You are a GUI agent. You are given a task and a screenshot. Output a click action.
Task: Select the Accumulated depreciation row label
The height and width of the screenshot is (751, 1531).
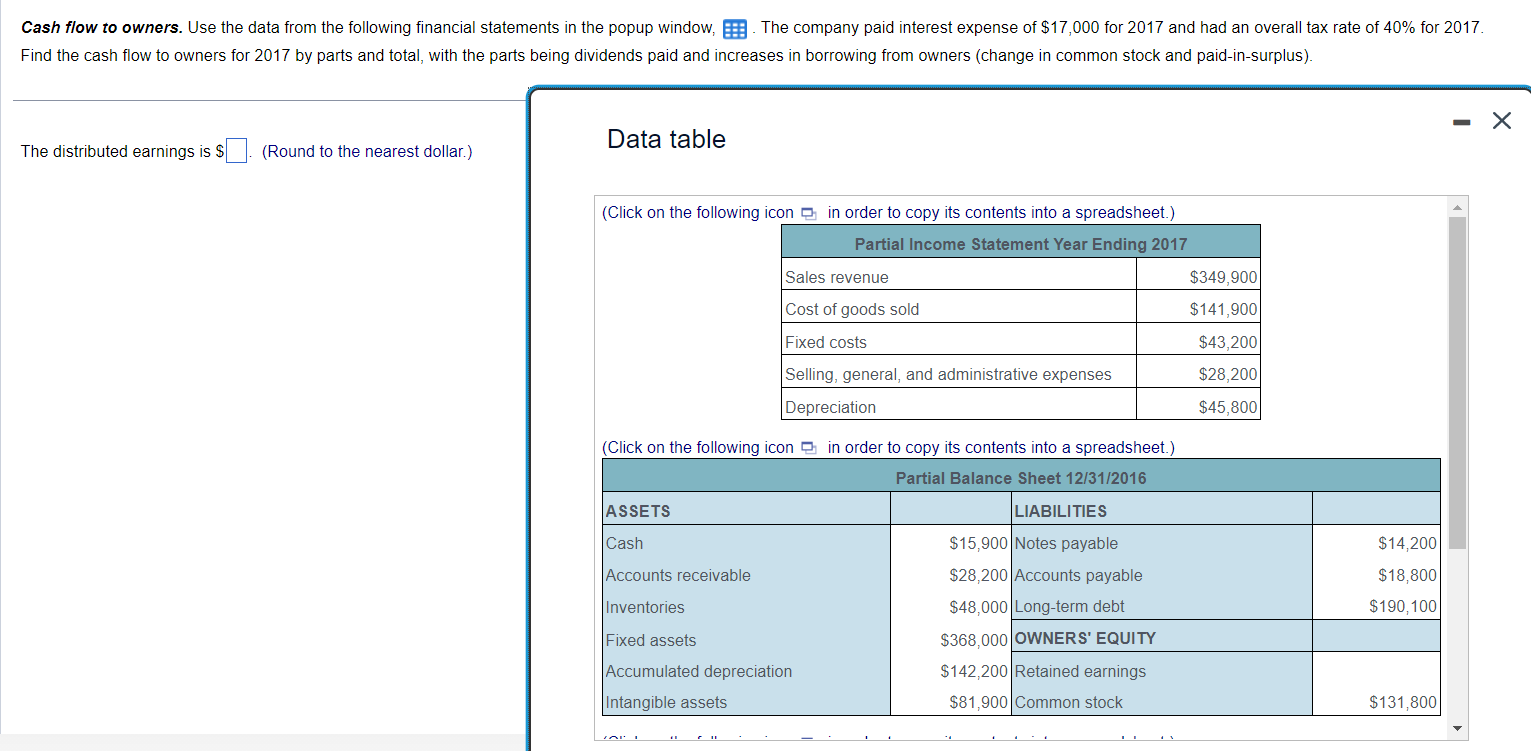(x=698, y=671)
